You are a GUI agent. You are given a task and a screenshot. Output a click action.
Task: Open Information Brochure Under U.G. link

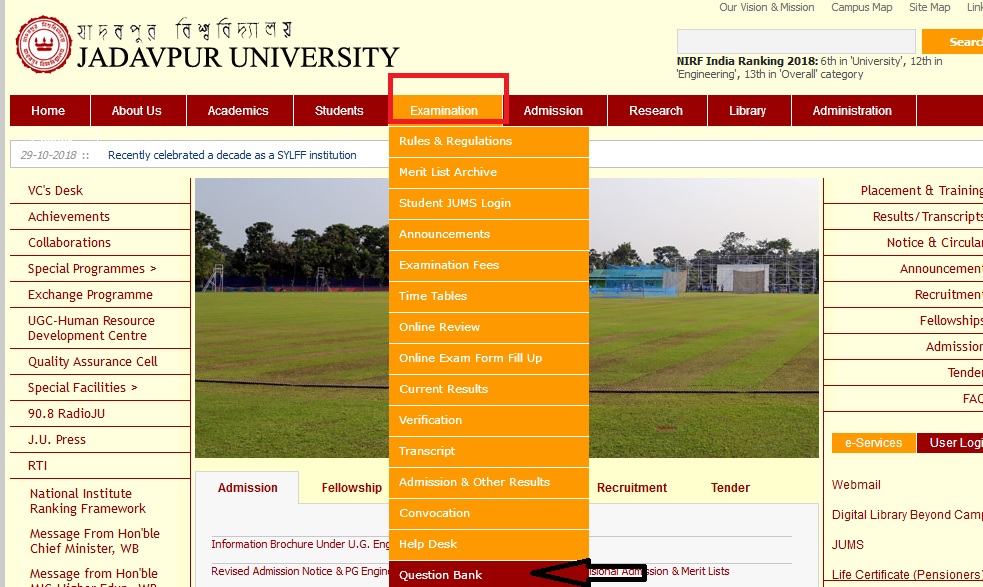pyautogui.click(x=300, y=544)
